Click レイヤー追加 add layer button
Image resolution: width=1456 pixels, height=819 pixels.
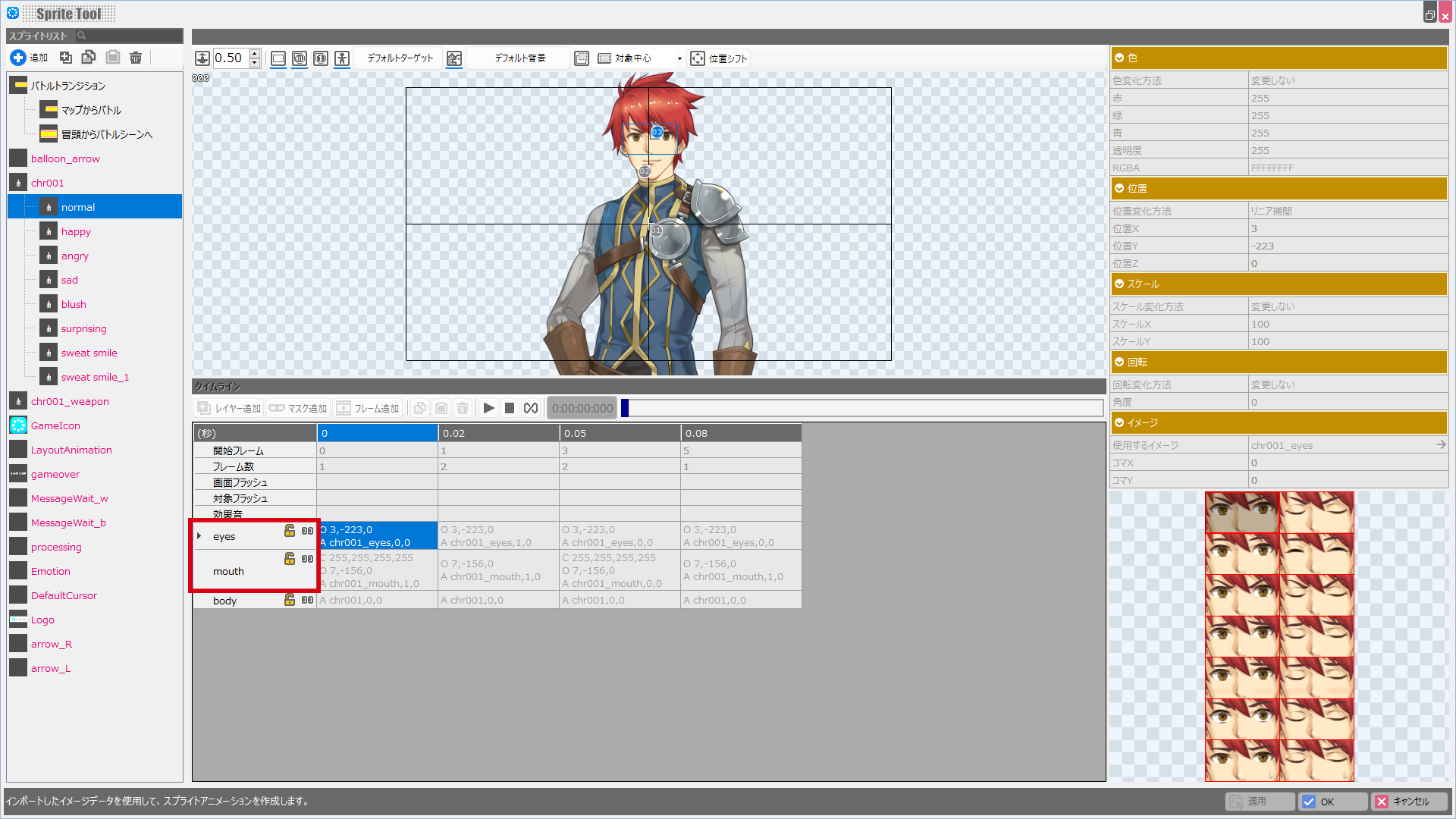(x=229, y=408)
